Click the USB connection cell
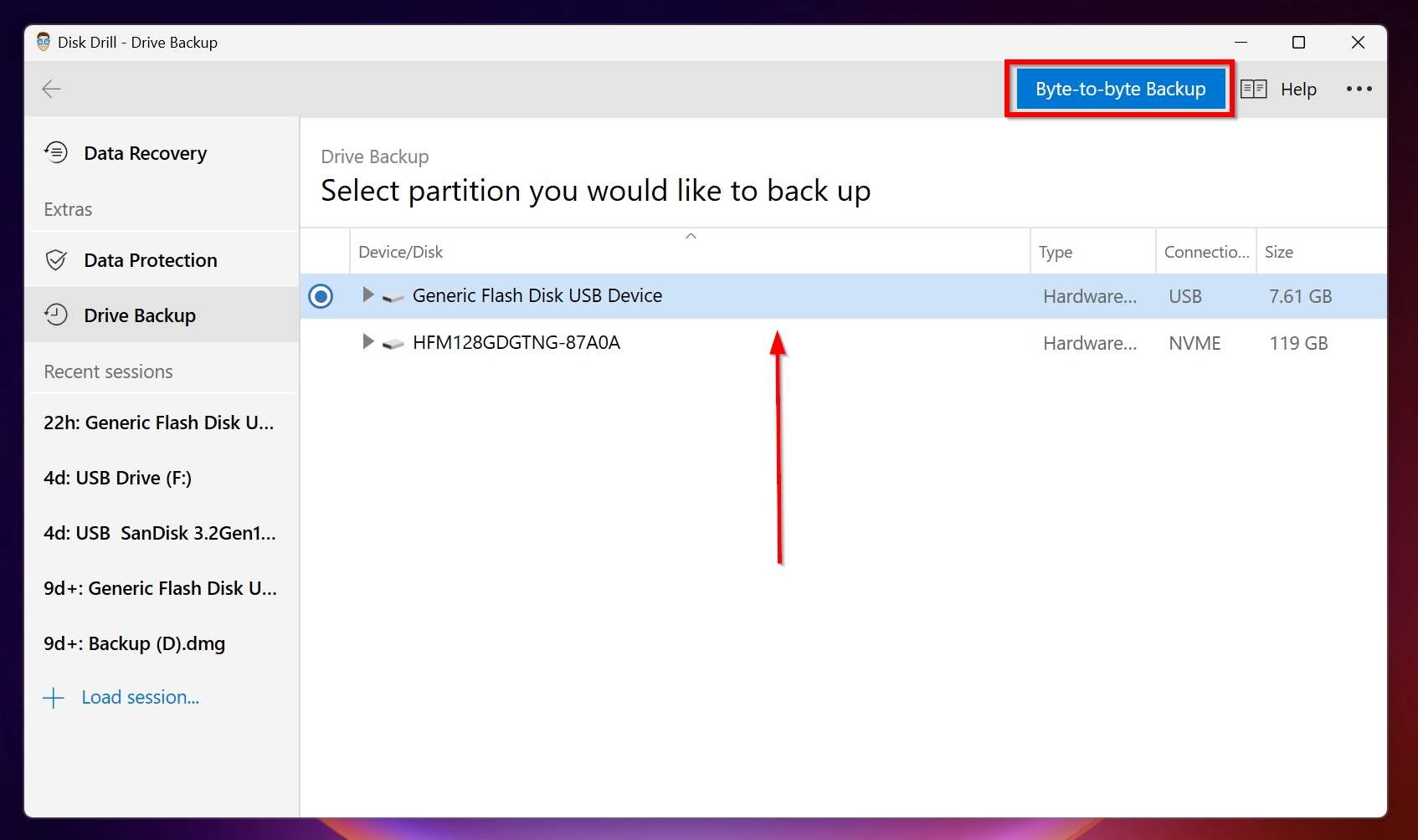The width and height of the screenshot is (1418, 840). (x=1185, y=296)
